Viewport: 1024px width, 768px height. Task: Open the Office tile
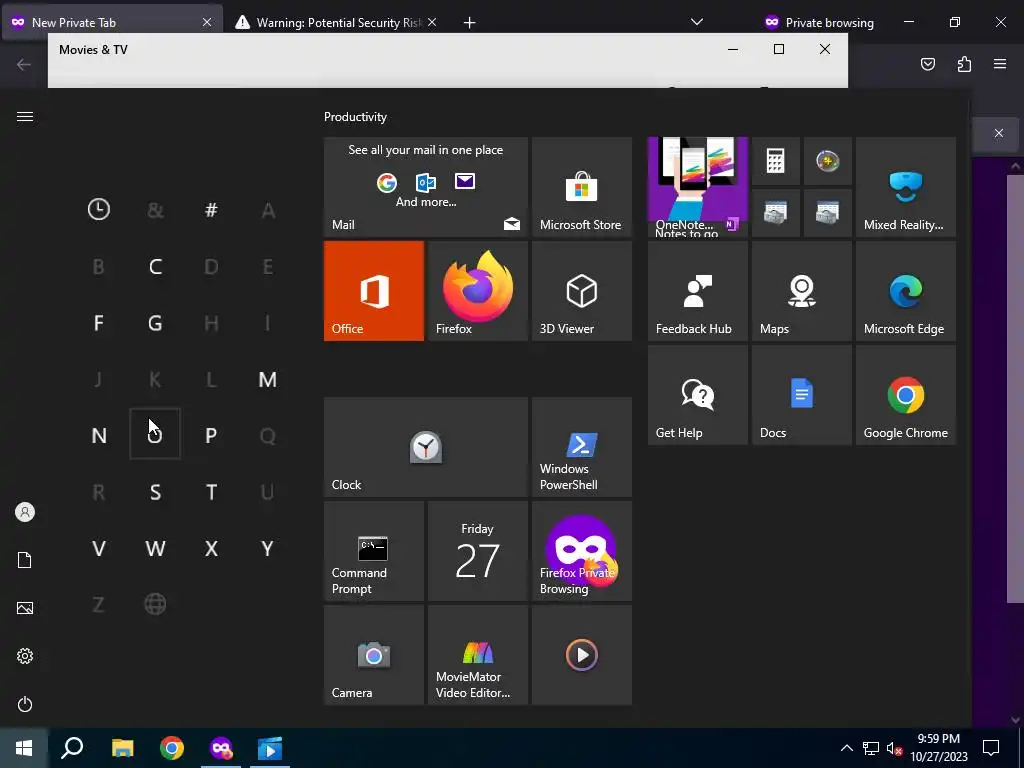[x=374, y=291]
